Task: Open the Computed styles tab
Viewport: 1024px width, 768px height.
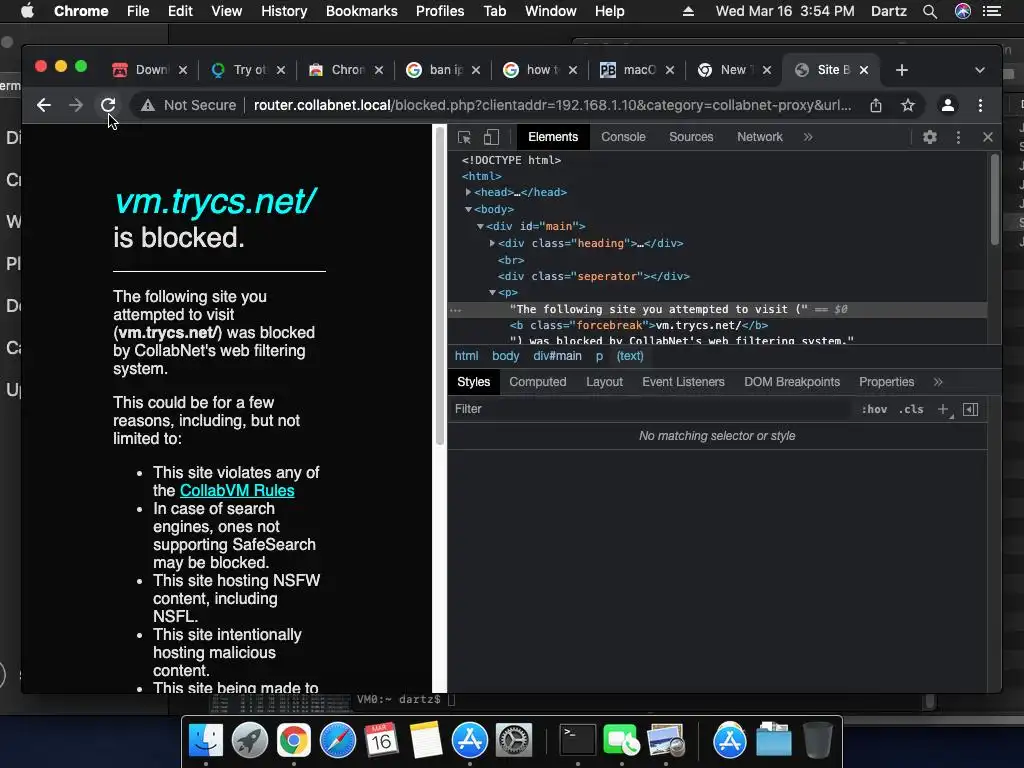Action: [x=537, y=382]
